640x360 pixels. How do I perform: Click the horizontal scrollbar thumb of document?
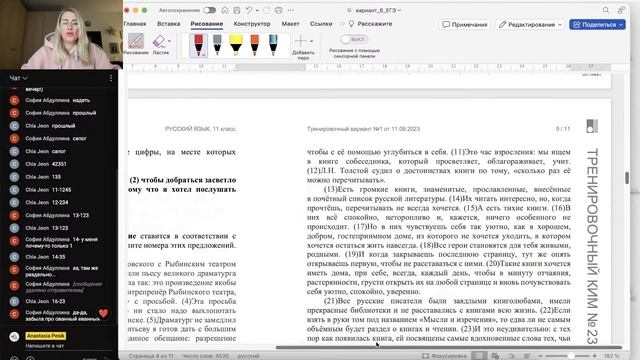449,347
